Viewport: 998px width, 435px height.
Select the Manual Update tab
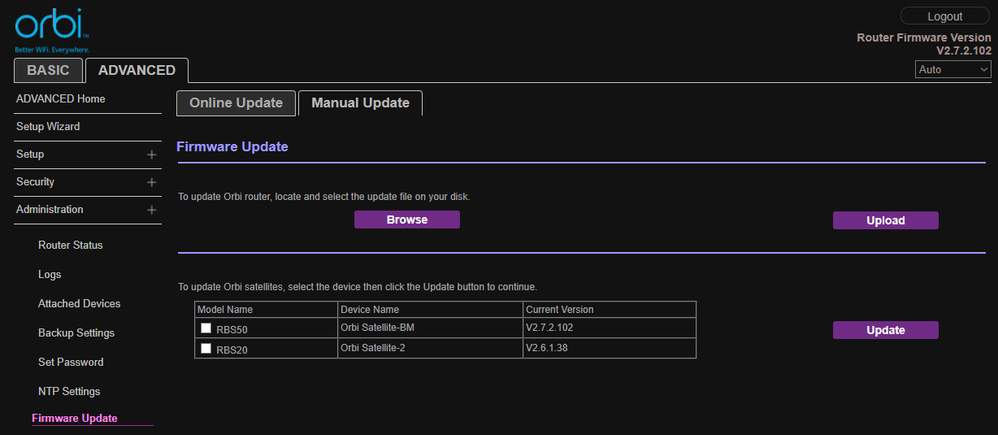coord(360,103)
